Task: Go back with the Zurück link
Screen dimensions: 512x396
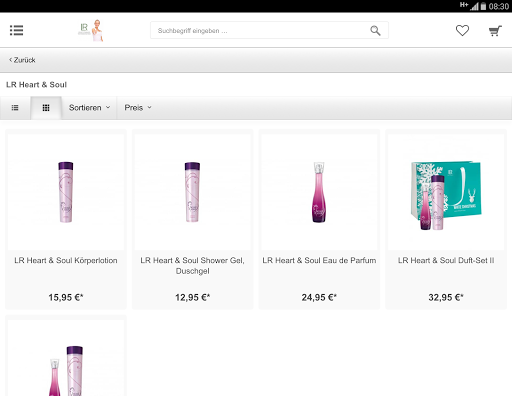Action: coord(22,60)
